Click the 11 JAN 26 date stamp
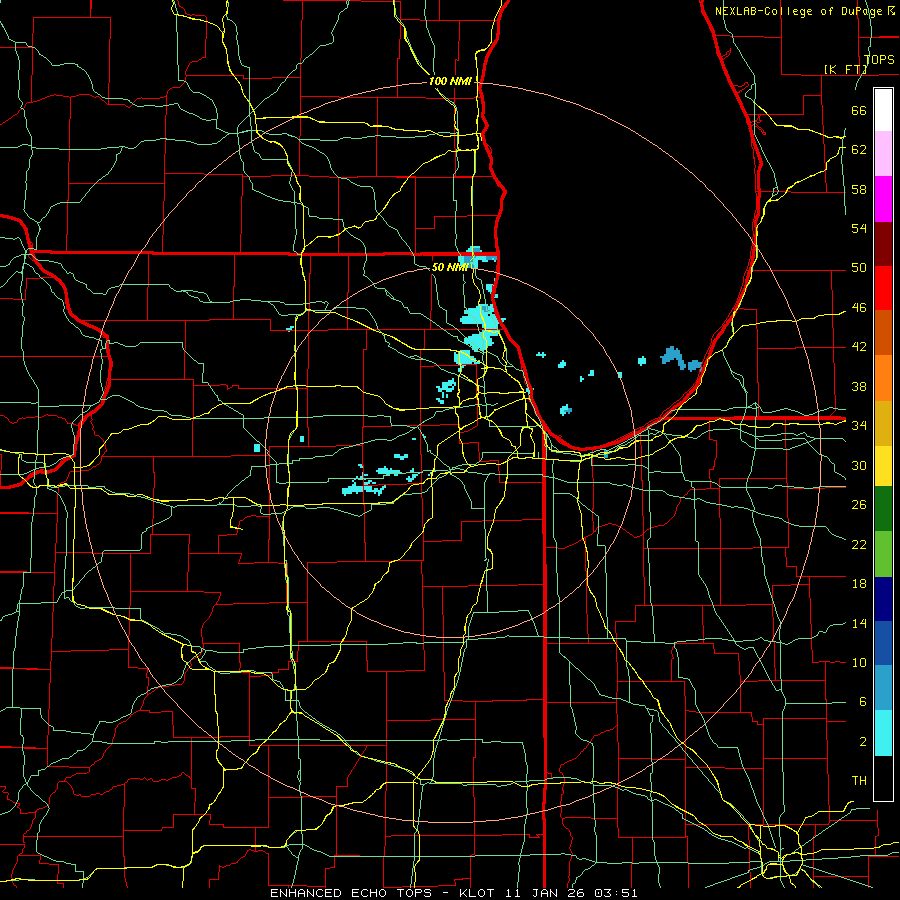 (546, 893)
